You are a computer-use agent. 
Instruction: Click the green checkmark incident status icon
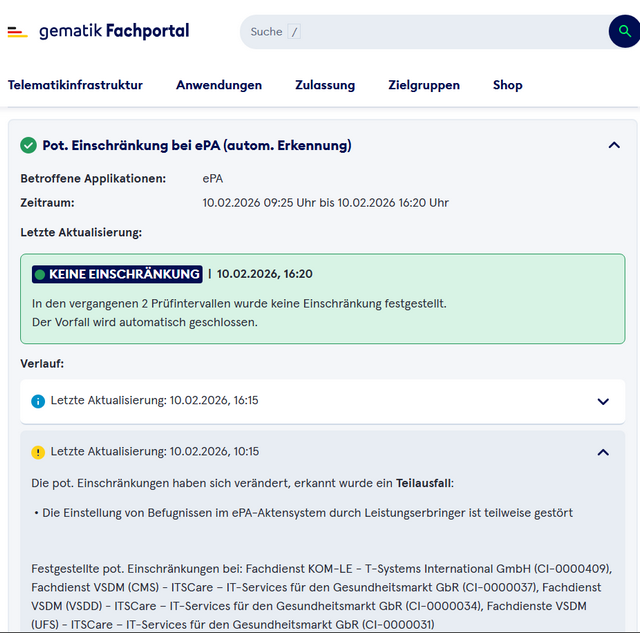29,146
